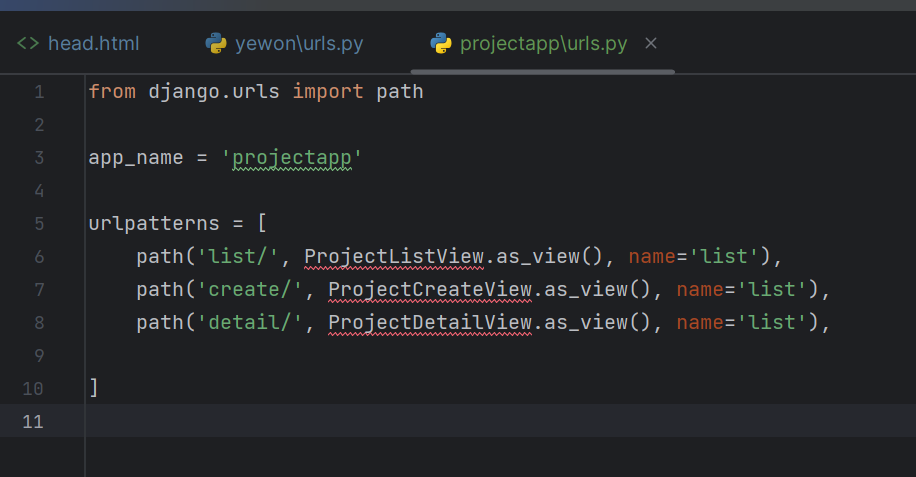Place the cursor on empty line 11
Viewport: 916px width, 477px height.
500,421
